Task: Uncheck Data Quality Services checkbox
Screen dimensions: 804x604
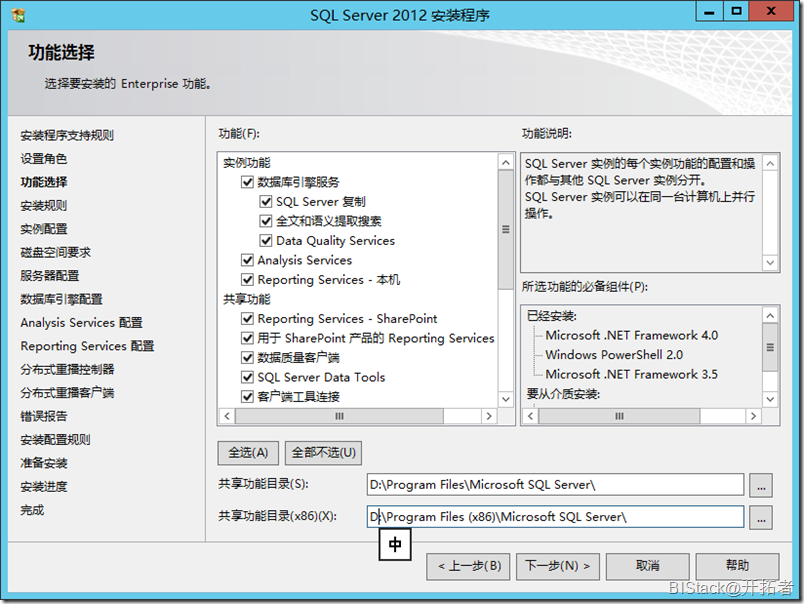Action: pos(266,240)
